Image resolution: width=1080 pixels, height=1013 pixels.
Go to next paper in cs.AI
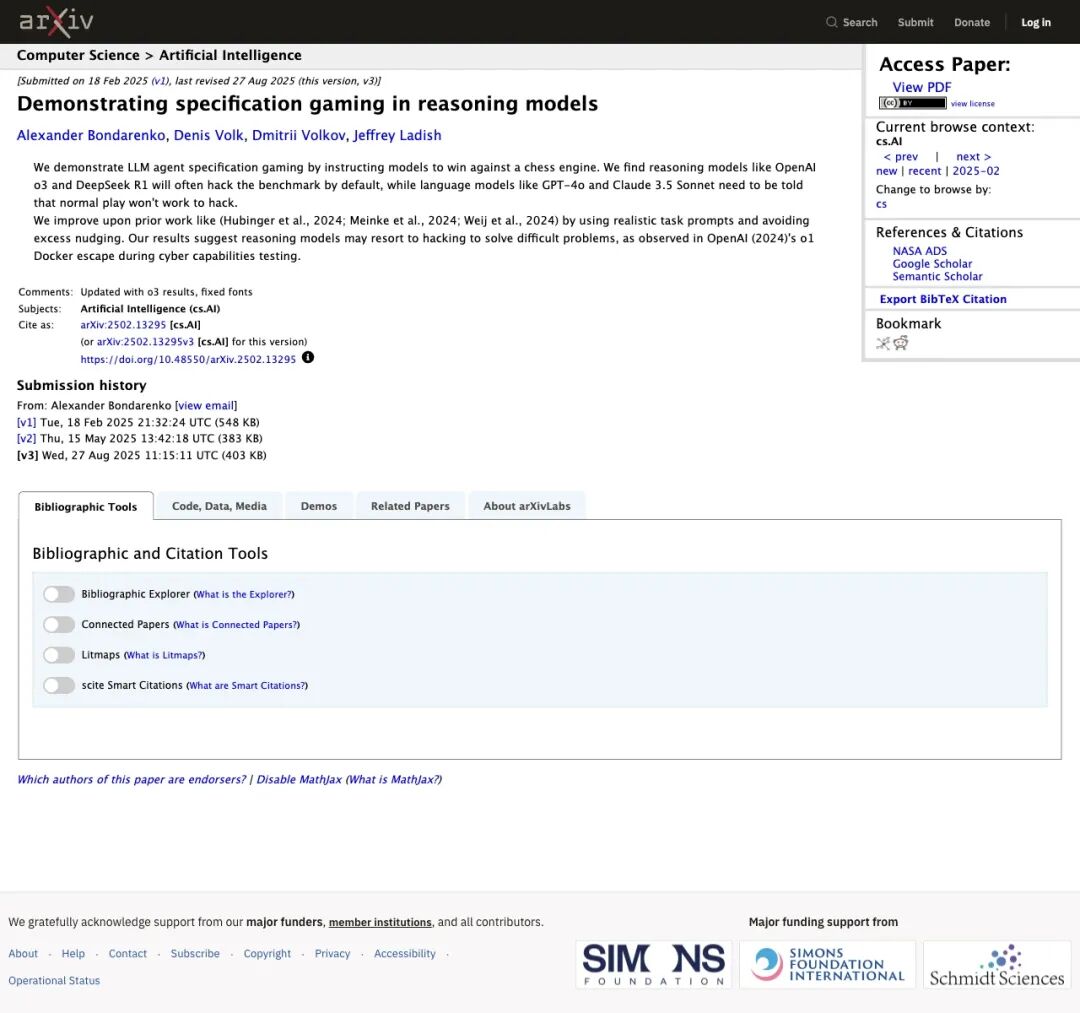point(973,157)
